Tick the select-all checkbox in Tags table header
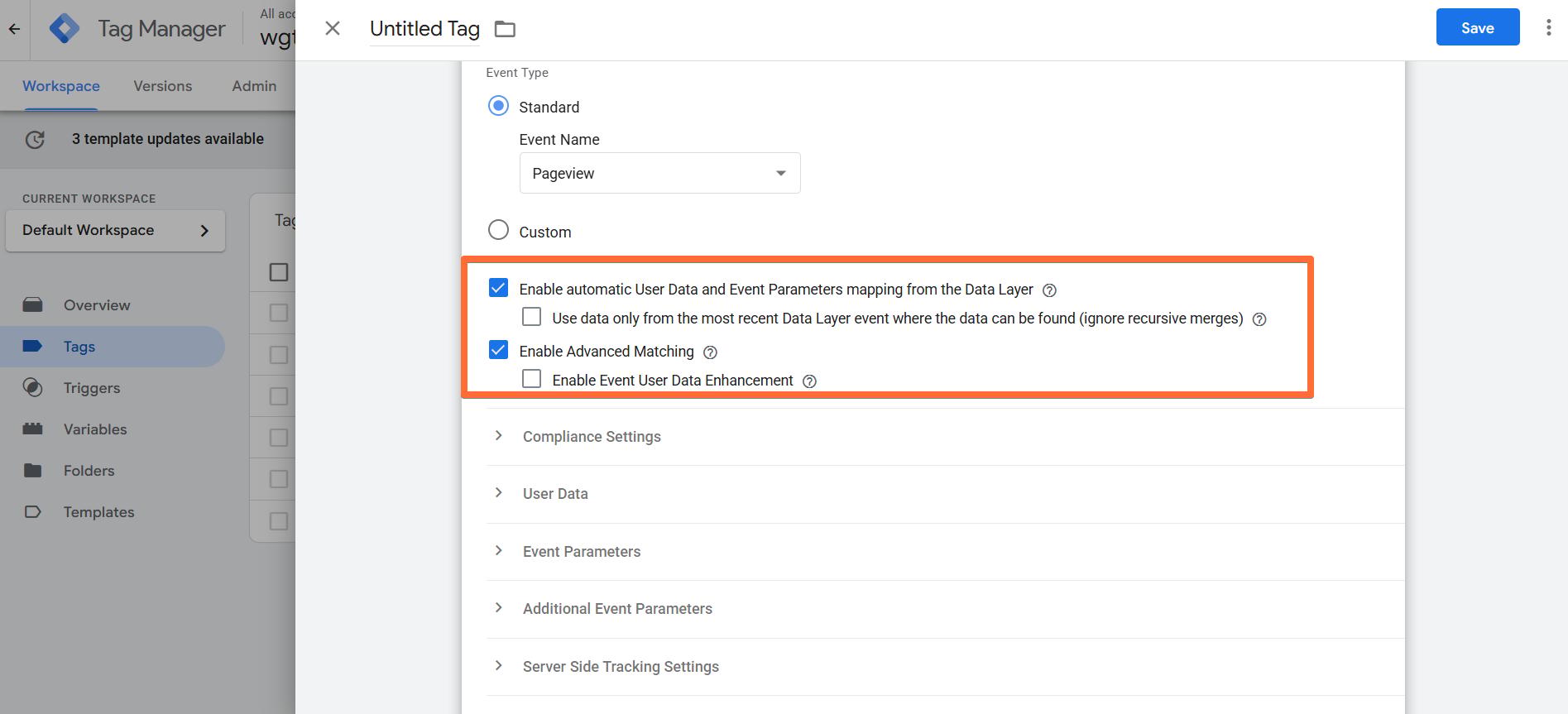This screenshot has height=714, width=1568. click(279, 272)
